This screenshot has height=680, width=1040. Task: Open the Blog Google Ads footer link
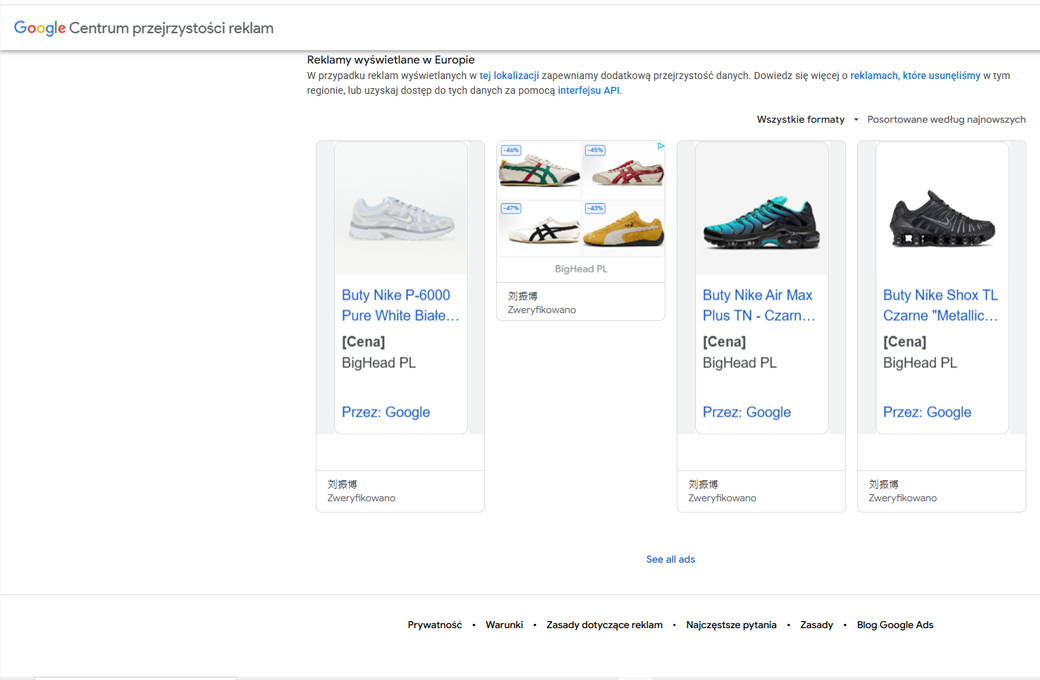(895, 625)
